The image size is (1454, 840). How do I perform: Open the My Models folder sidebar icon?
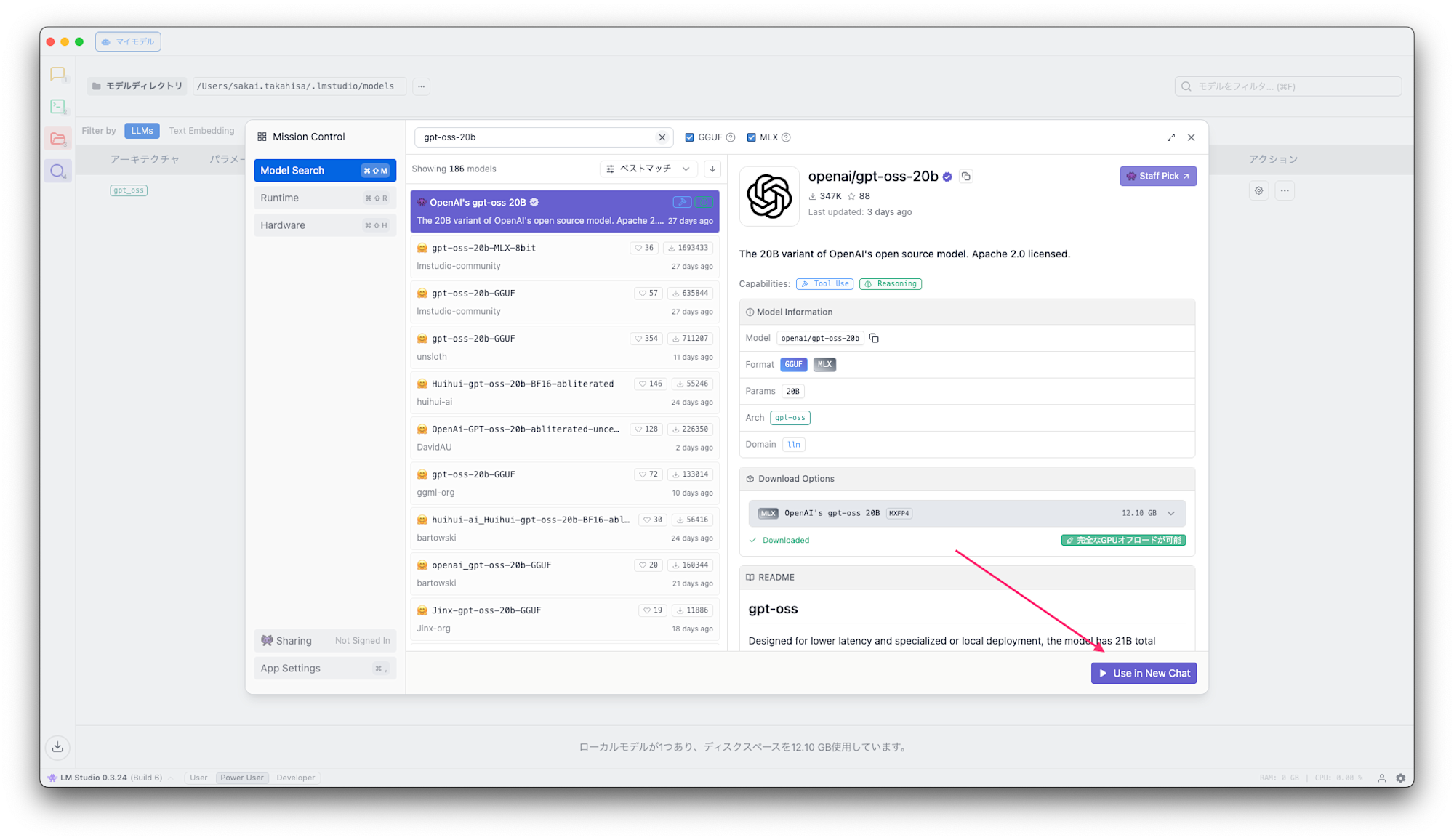[x=57, y=138]
